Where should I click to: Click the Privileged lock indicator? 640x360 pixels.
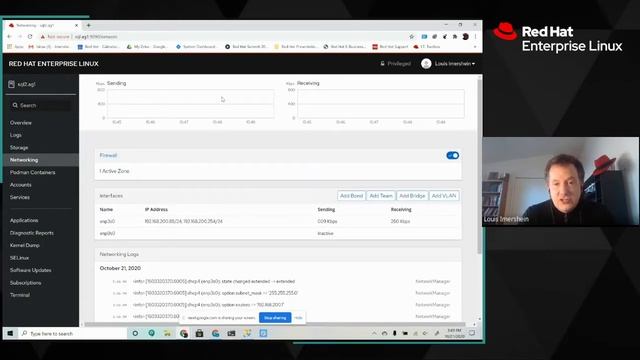pyautogui.click(x=396, y=64)
